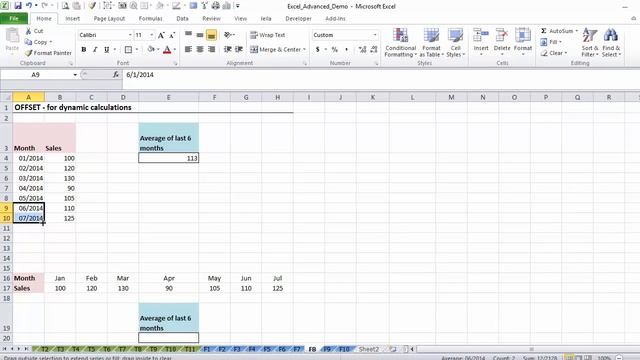Open Alignment dialog launcher
The height and width of the screenshot is (360, 640).
point(305,64)
